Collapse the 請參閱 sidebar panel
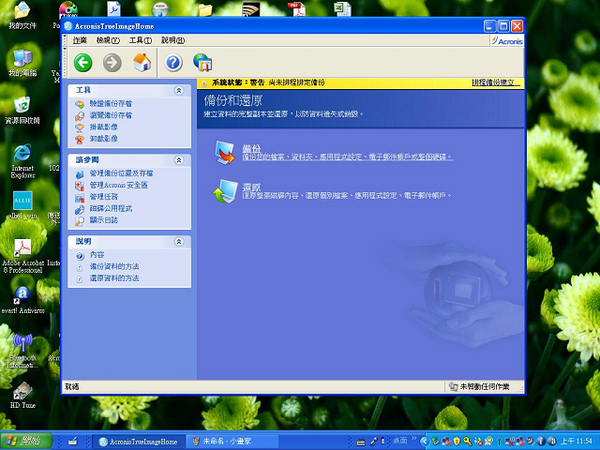The width and height of the screenshot is (600, 450). coord(179,160)
